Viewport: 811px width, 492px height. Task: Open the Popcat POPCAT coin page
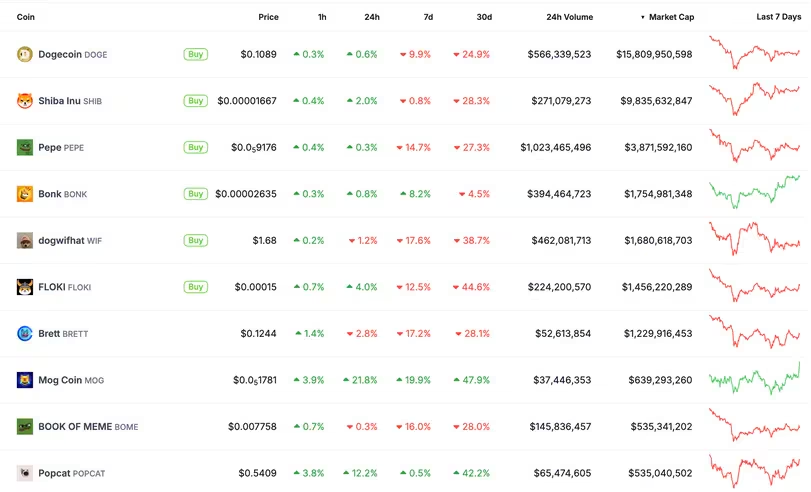tap(71, 473)
